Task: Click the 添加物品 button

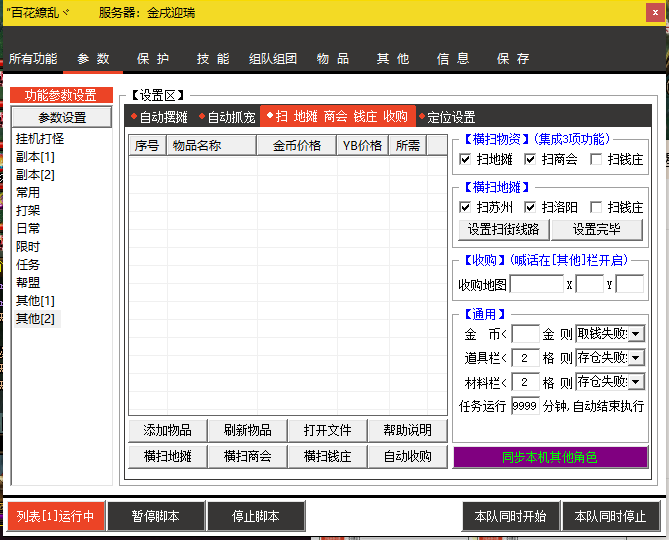Action: [x=168, y=430]
